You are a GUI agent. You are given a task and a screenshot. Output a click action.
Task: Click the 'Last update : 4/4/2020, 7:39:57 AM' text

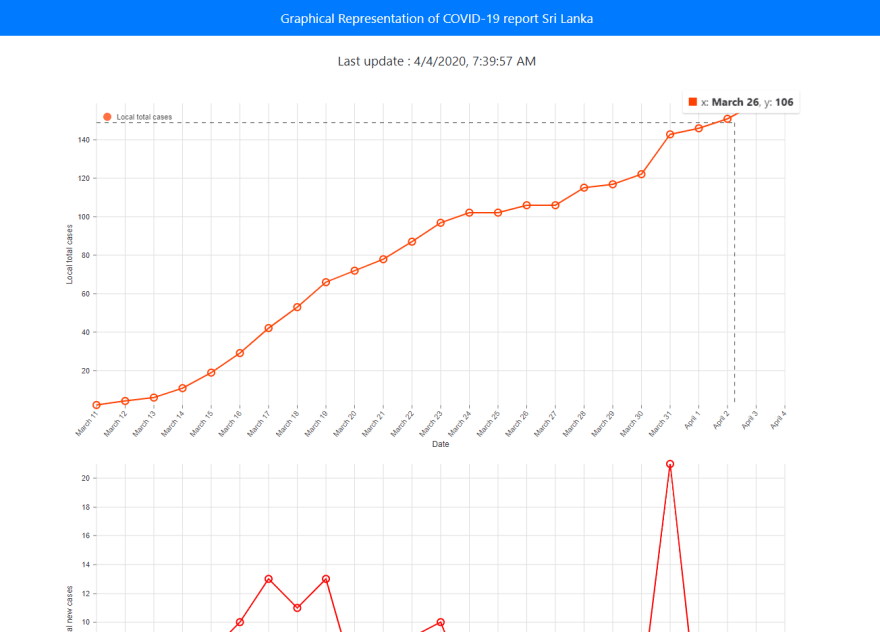click(x=437, y=61)
